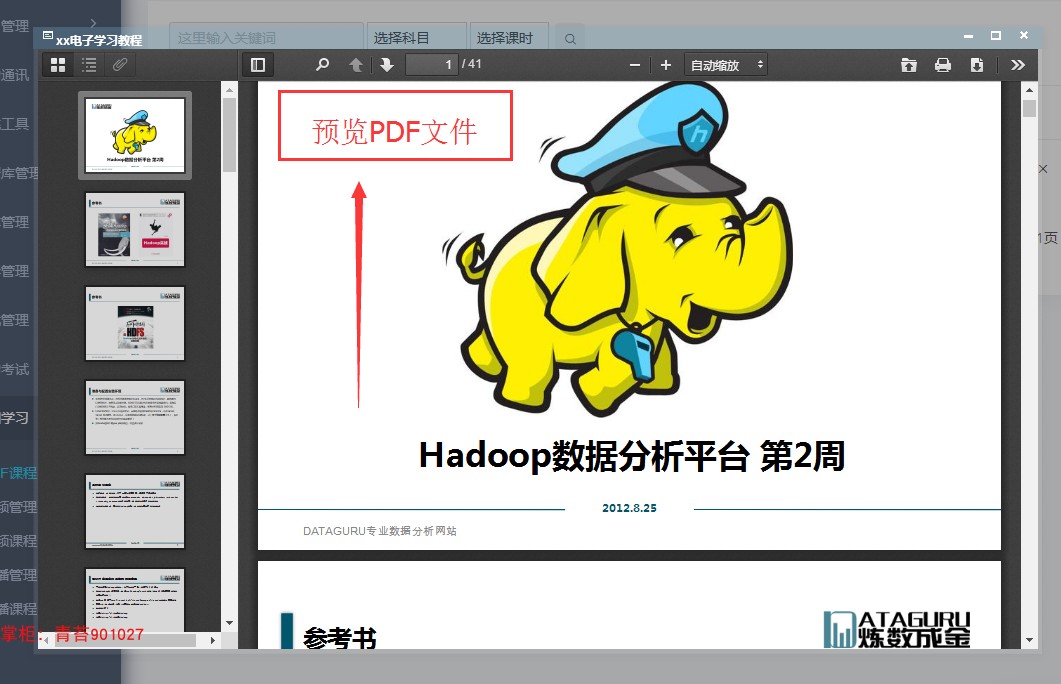Zoom in with the plus button
The image size is (1061, 684).
pyautogui.click(x=666, y=65)
